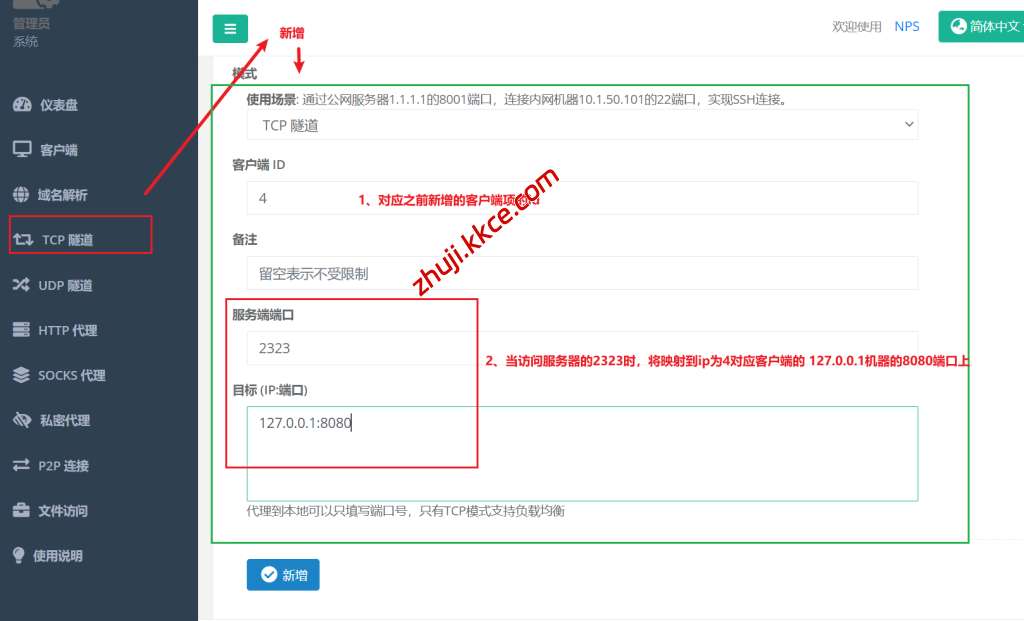The width and height of the screenshot is (1024, 621).
Task: Open the TCP 隧道 mode dropdown
Action: [582, 125]
